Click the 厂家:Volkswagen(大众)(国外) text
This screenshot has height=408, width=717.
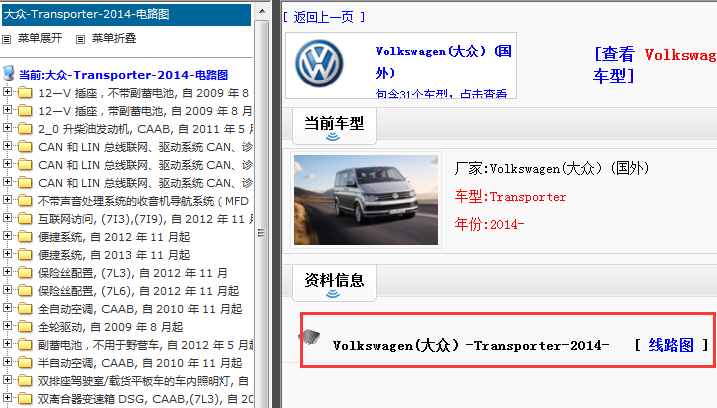click(x=552, y=168)
